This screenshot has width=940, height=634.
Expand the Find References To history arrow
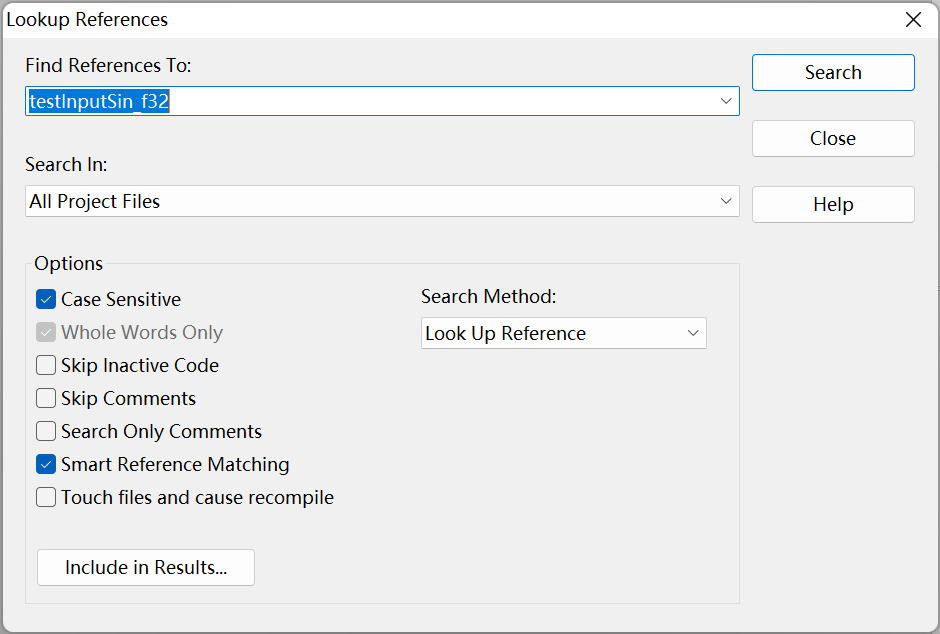coord(725,101)
